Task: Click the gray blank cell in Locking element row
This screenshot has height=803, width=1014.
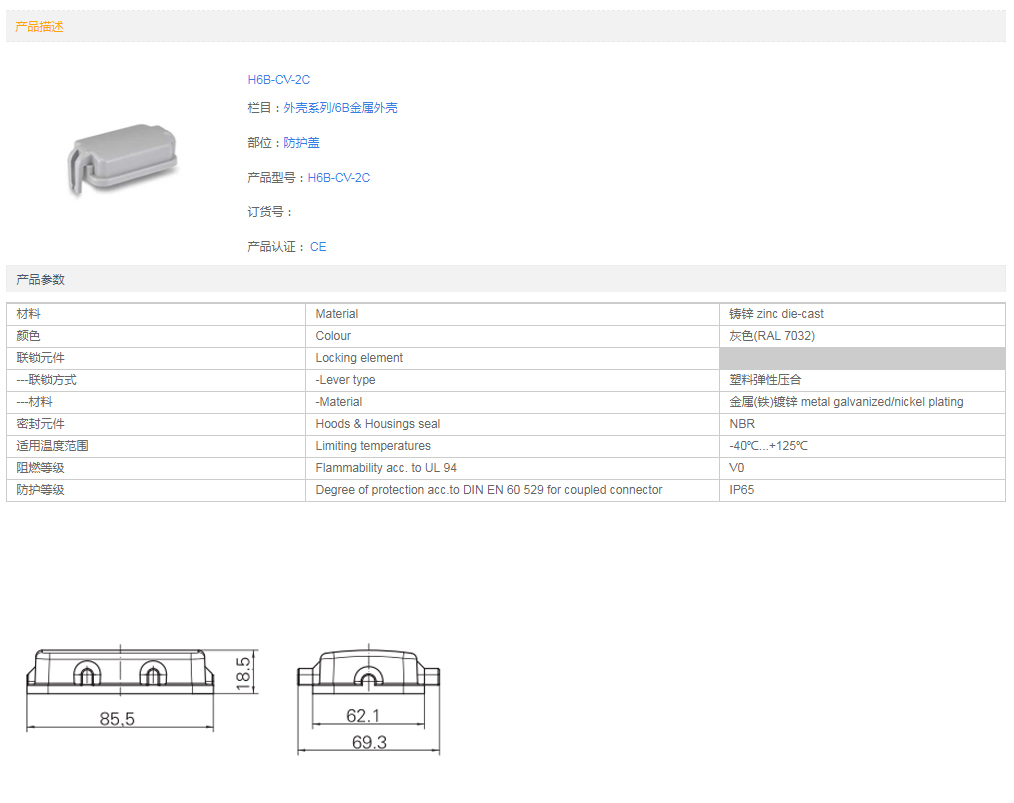Action: 861,358
